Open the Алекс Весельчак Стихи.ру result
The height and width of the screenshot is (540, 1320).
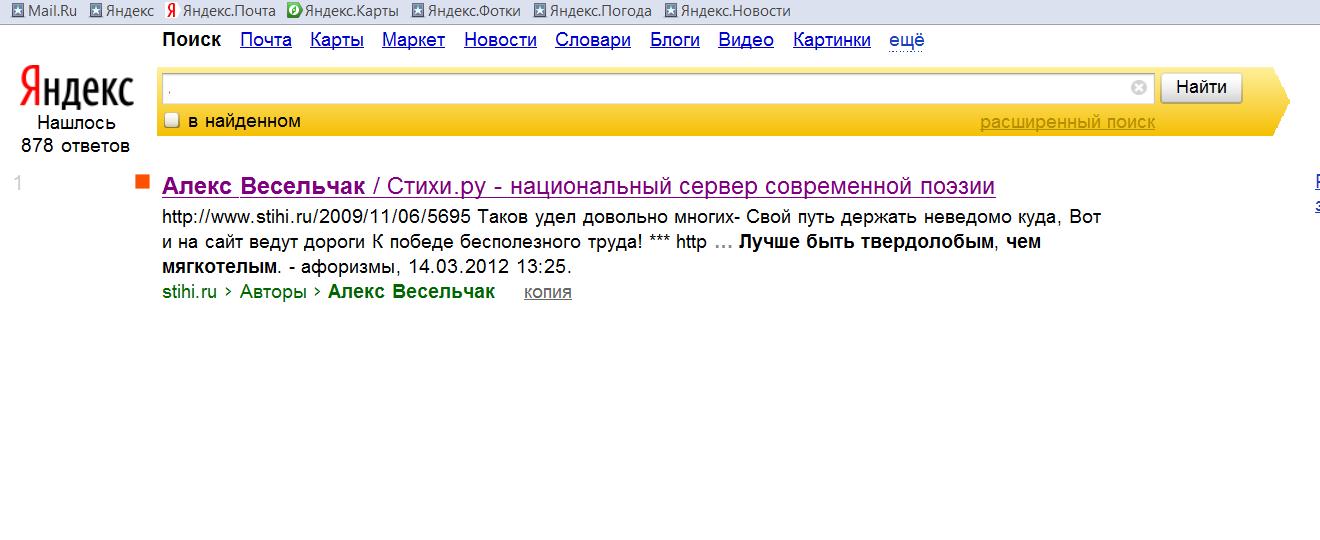click(578, 187)
